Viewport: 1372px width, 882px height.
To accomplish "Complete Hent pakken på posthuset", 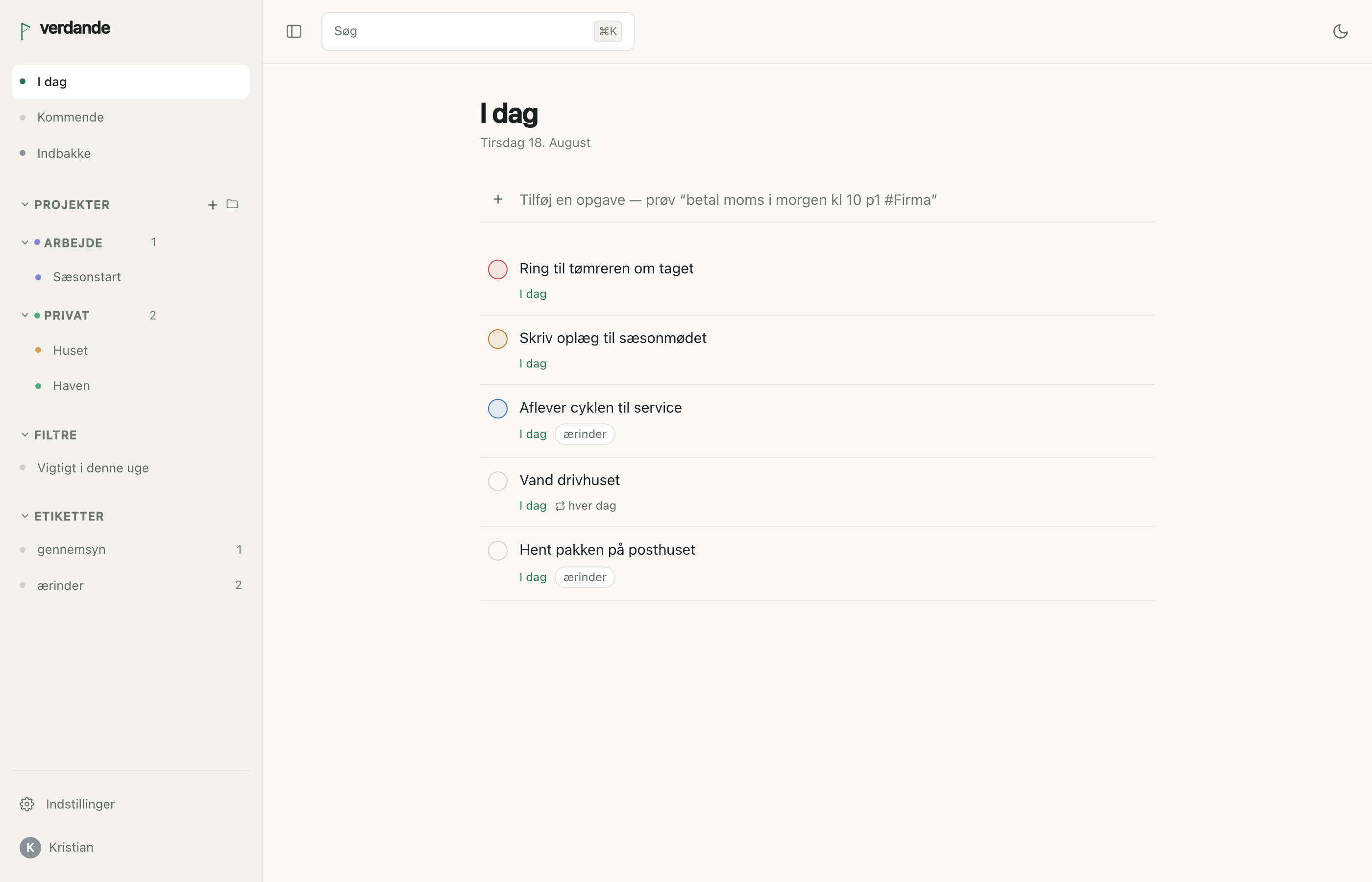I will (x=498, y=550).
